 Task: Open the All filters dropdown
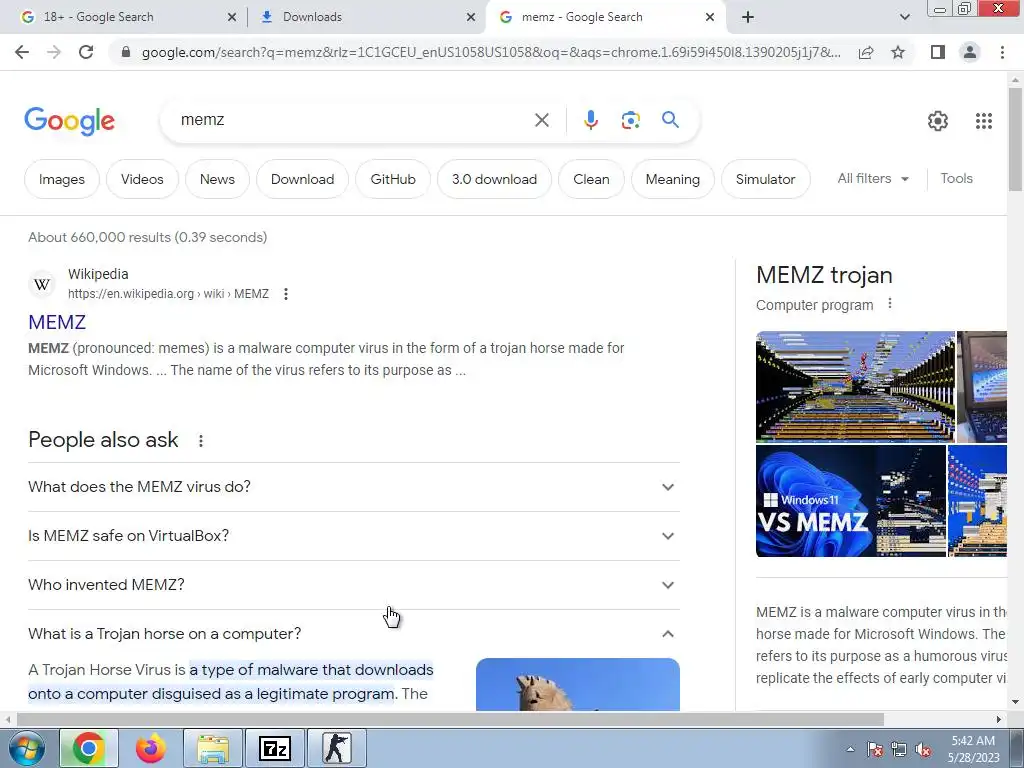click(x=873, y=178)
